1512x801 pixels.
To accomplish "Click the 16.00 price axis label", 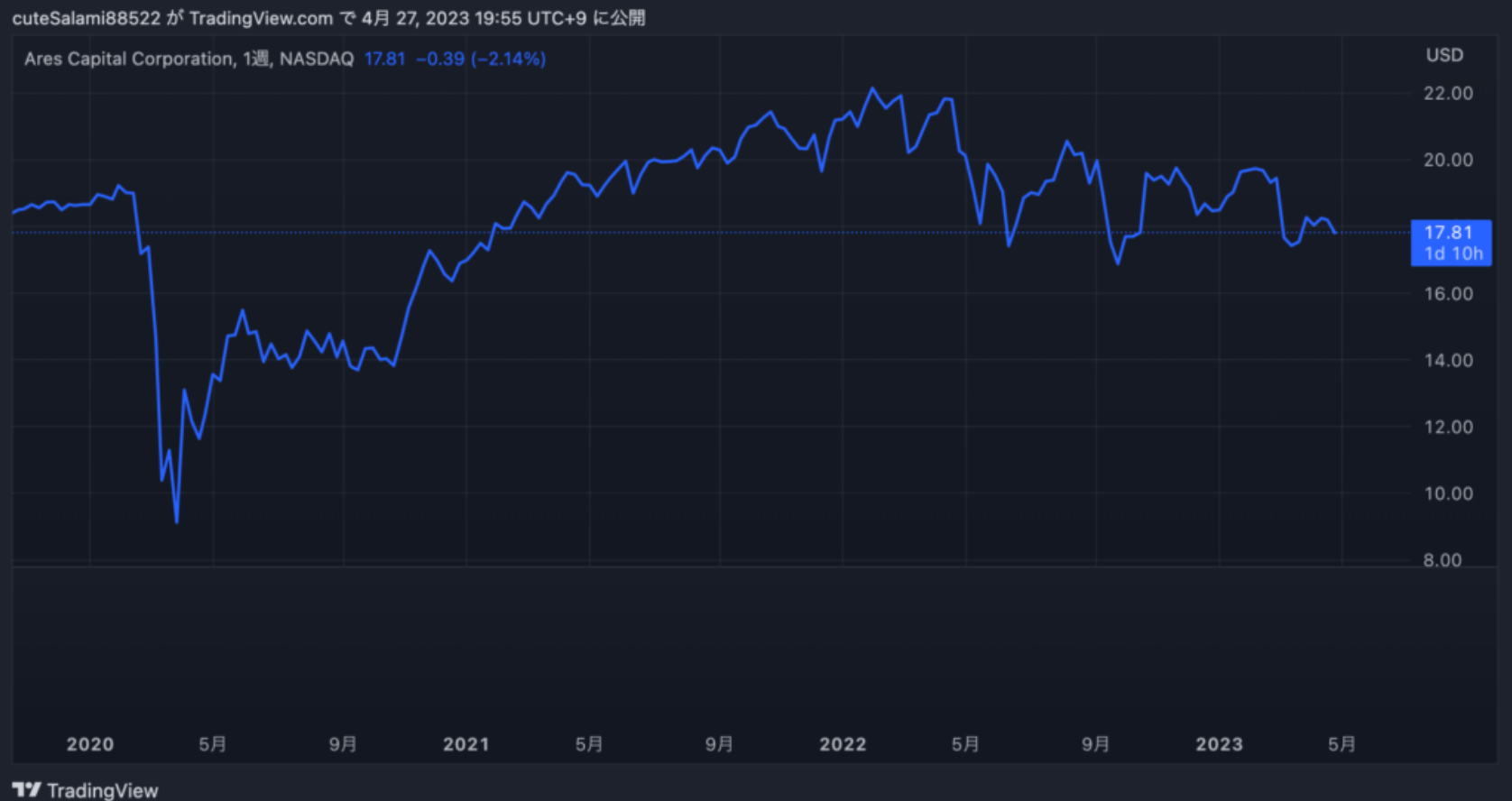I will tap(1448, 293).
